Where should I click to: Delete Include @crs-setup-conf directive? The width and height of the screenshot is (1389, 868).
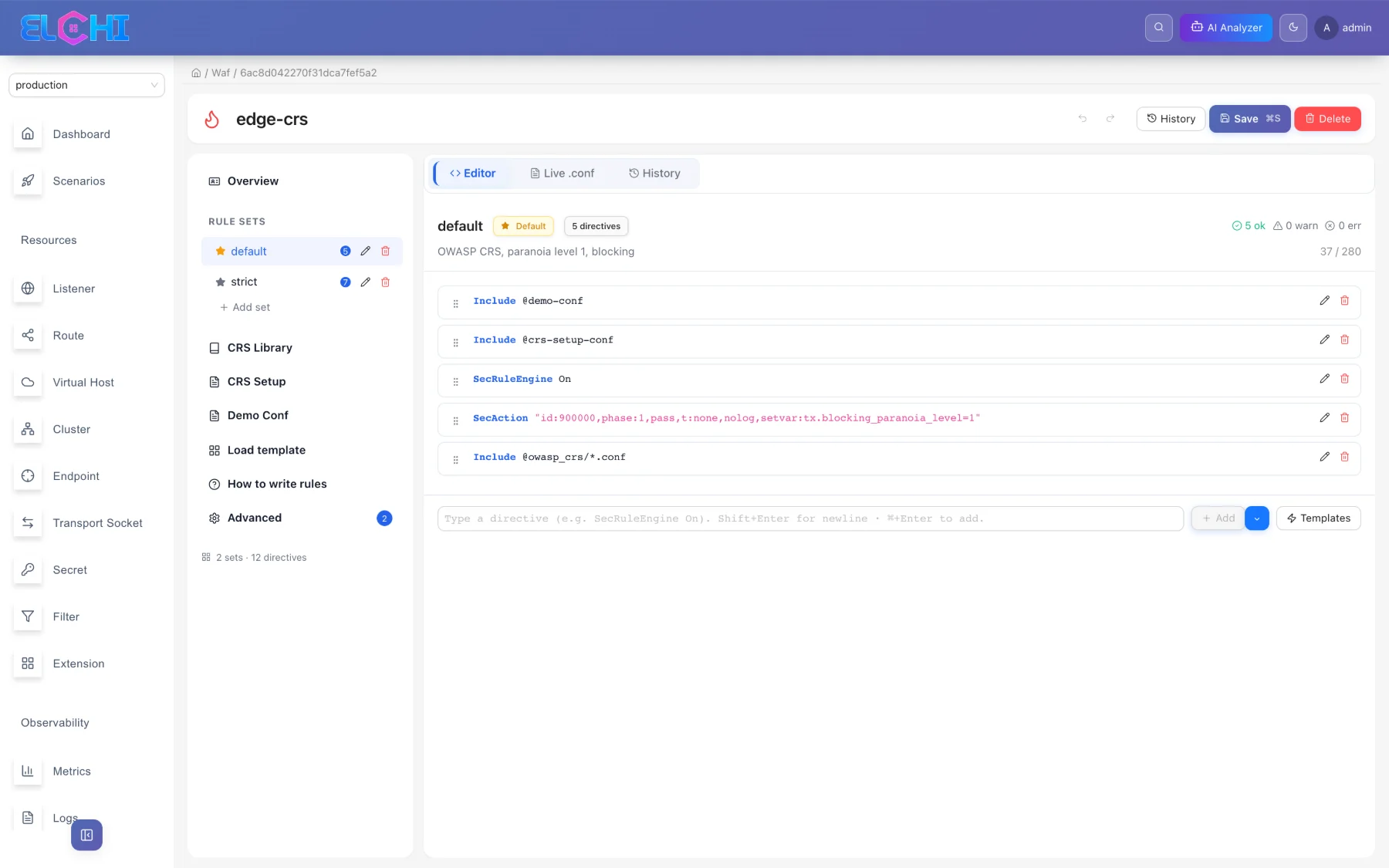click(x=1344, y=339)
